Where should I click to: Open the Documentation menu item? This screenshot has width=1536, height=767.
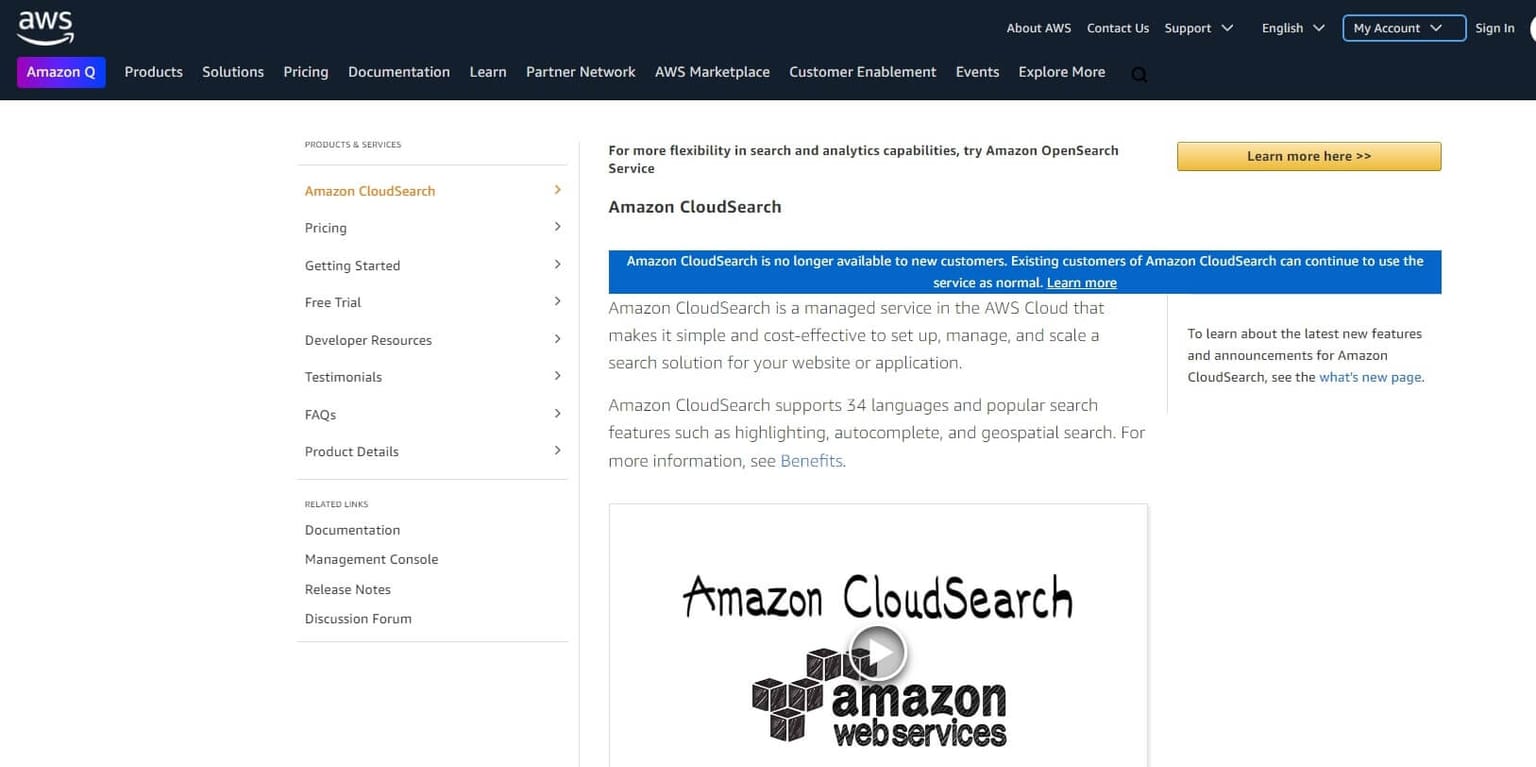[399, 72]
